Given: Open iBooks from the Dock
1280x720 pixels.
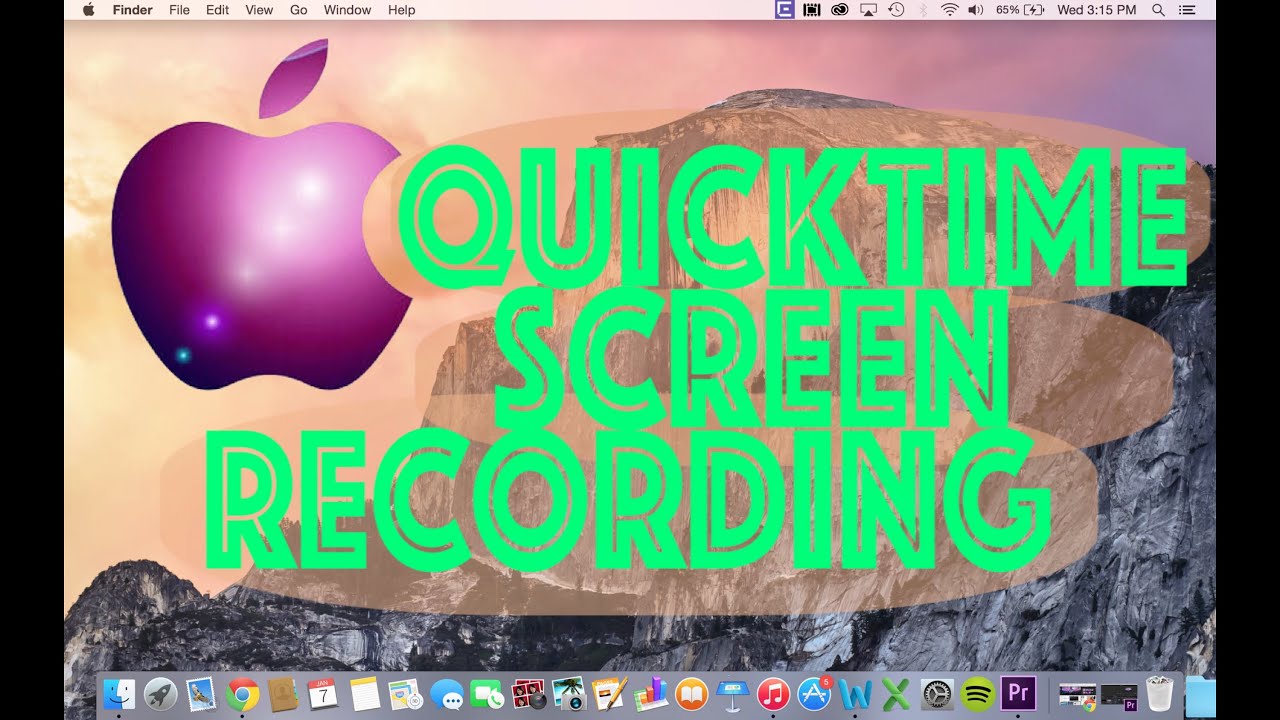Looking at the screenshot, I should pos(692,693).
